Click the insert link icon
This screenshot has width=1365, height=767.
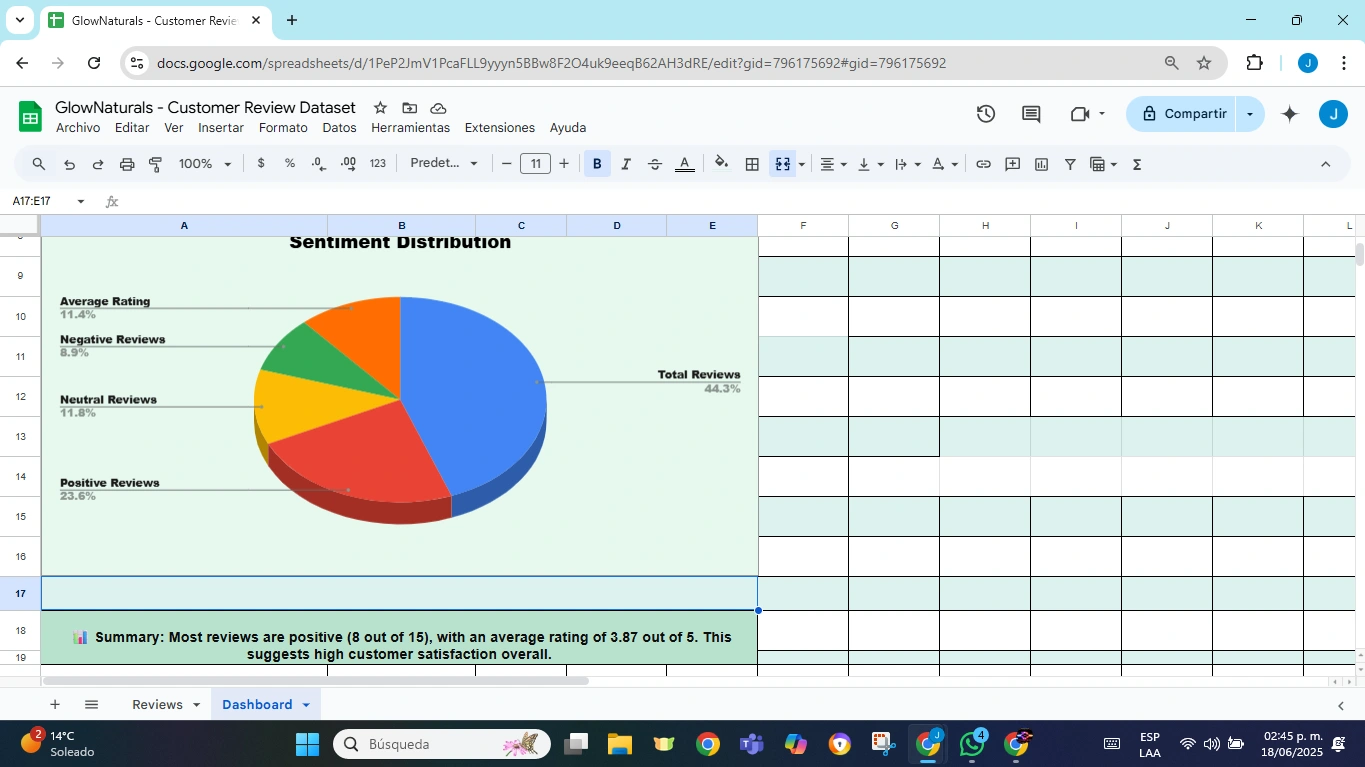tap(983, 164)
